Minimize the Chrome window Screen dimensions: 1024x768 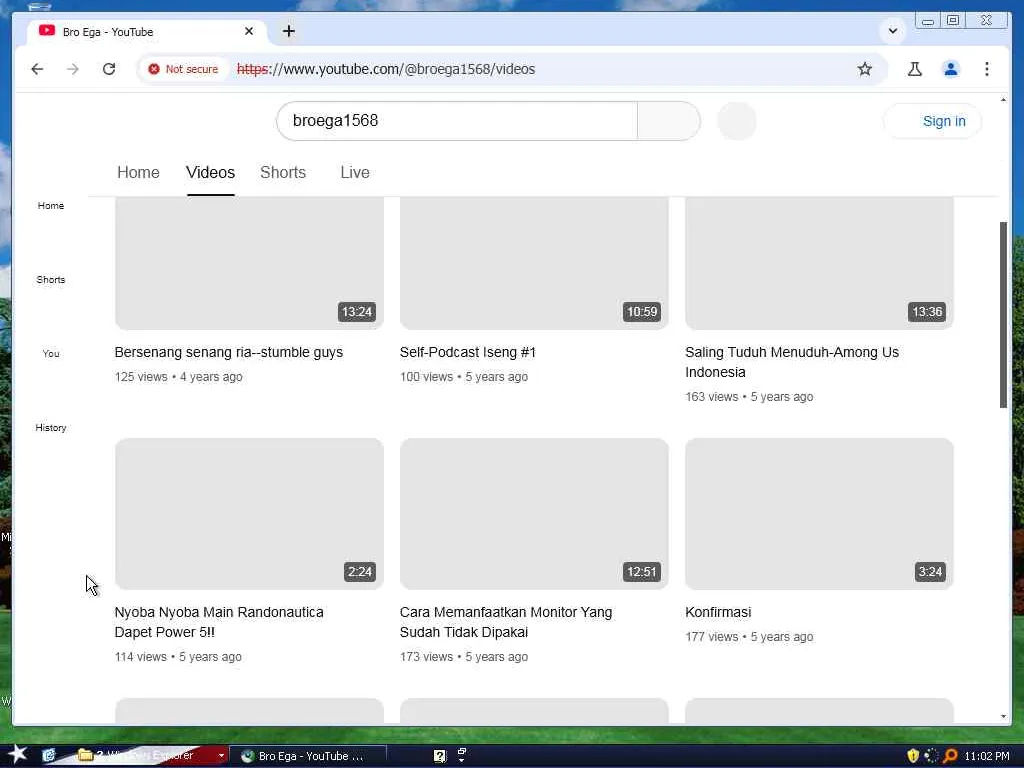click(x=927, y=21)
